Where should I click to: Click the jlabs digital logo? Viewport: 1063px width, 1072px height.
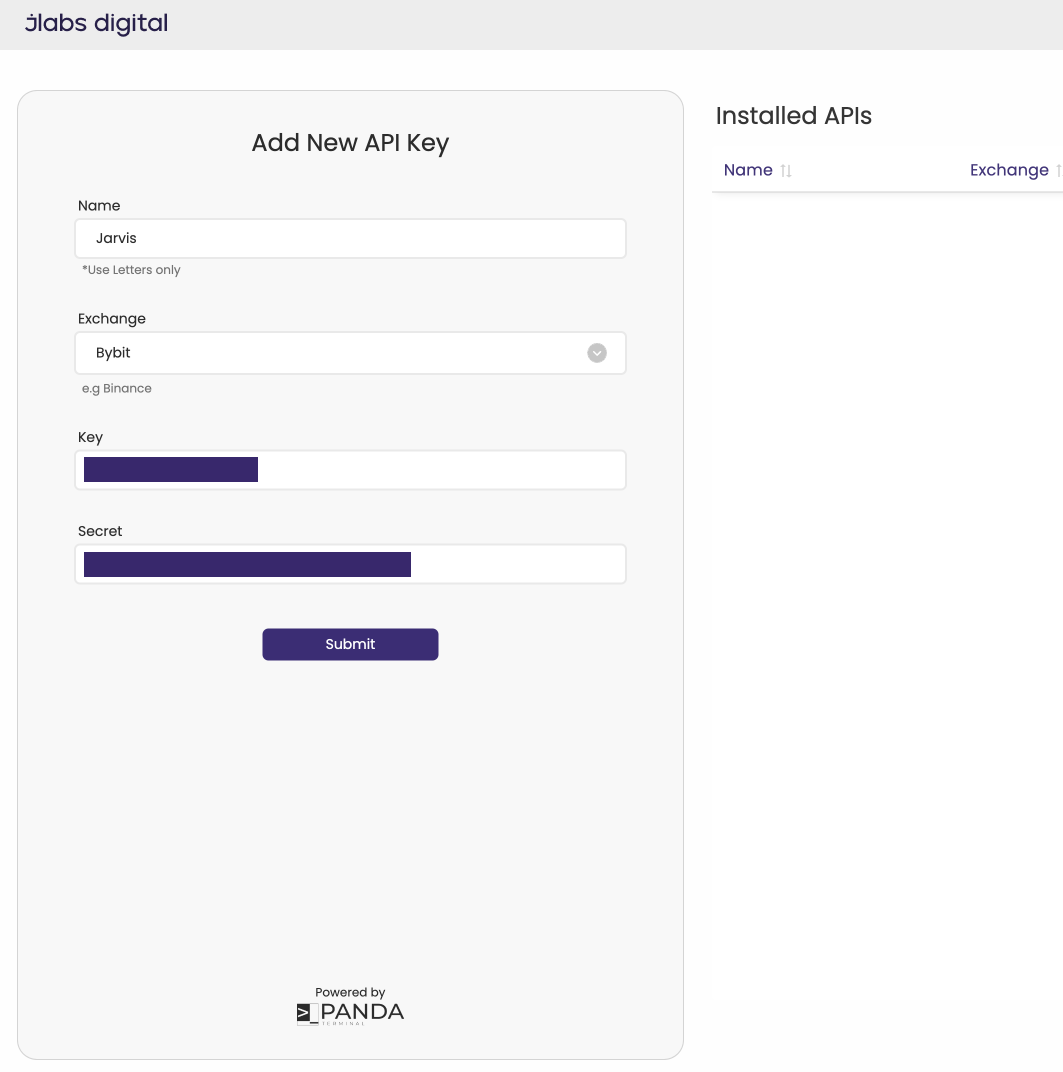[x=96, y=23]
